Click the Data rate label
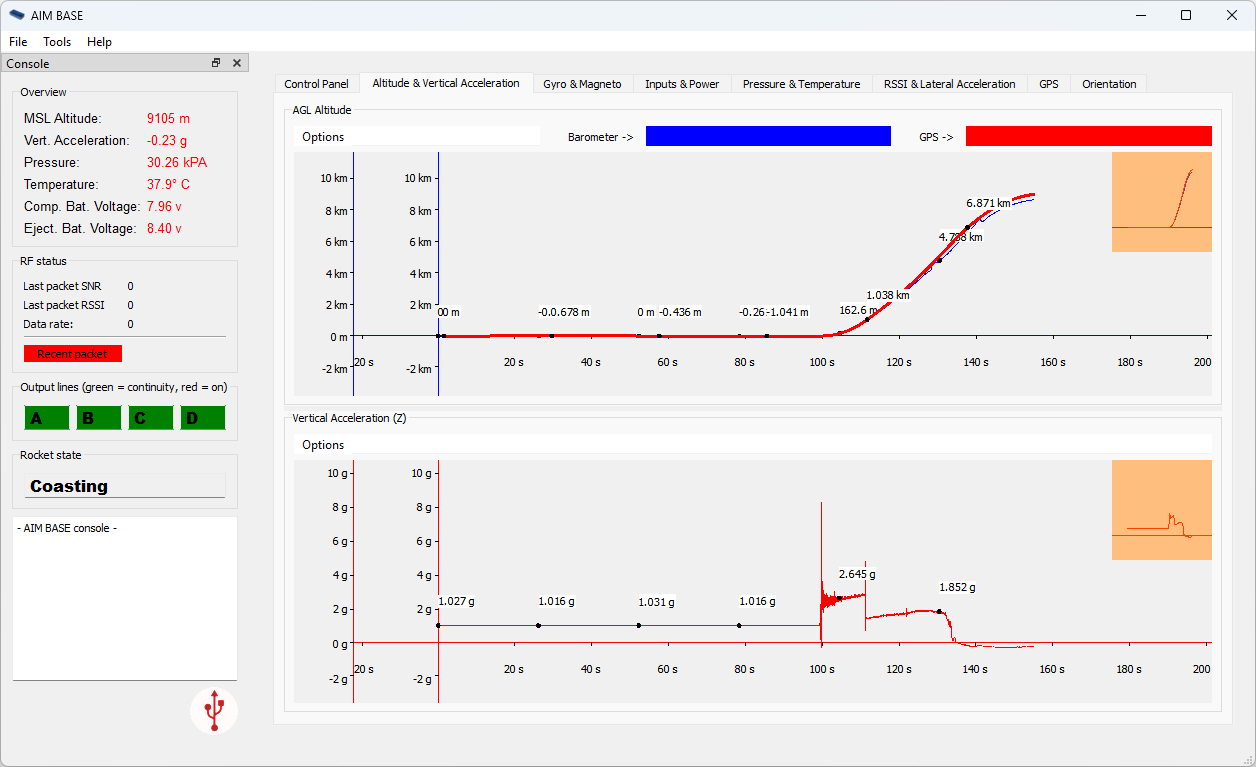Image resolution: width=1256 pixels, height=767 pixels. point(46,324)
